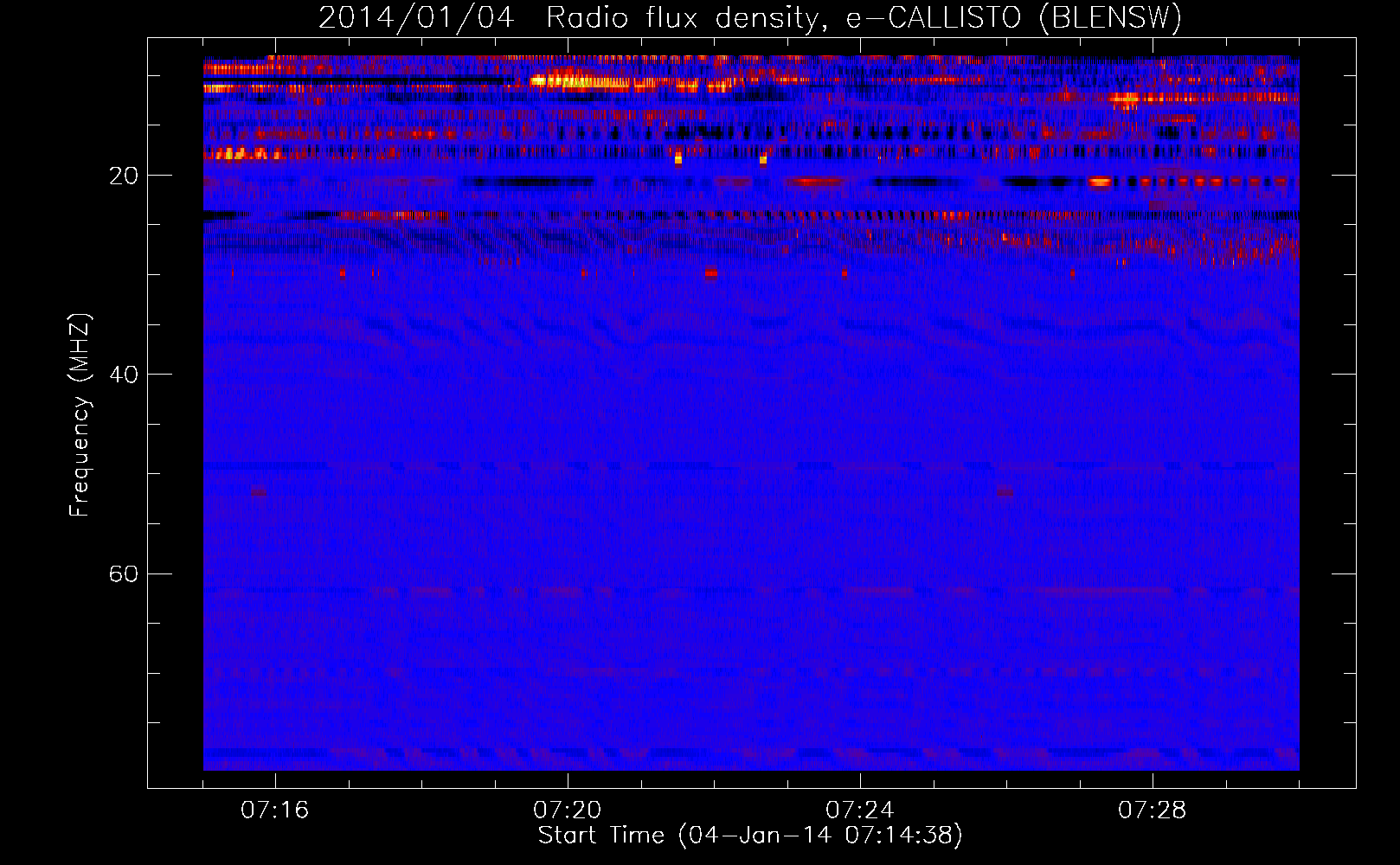Image resolution: width=1400 pixels, height=865 pixels.
Task: Click the '40' frequency axis label
Action: coord(124,375)
